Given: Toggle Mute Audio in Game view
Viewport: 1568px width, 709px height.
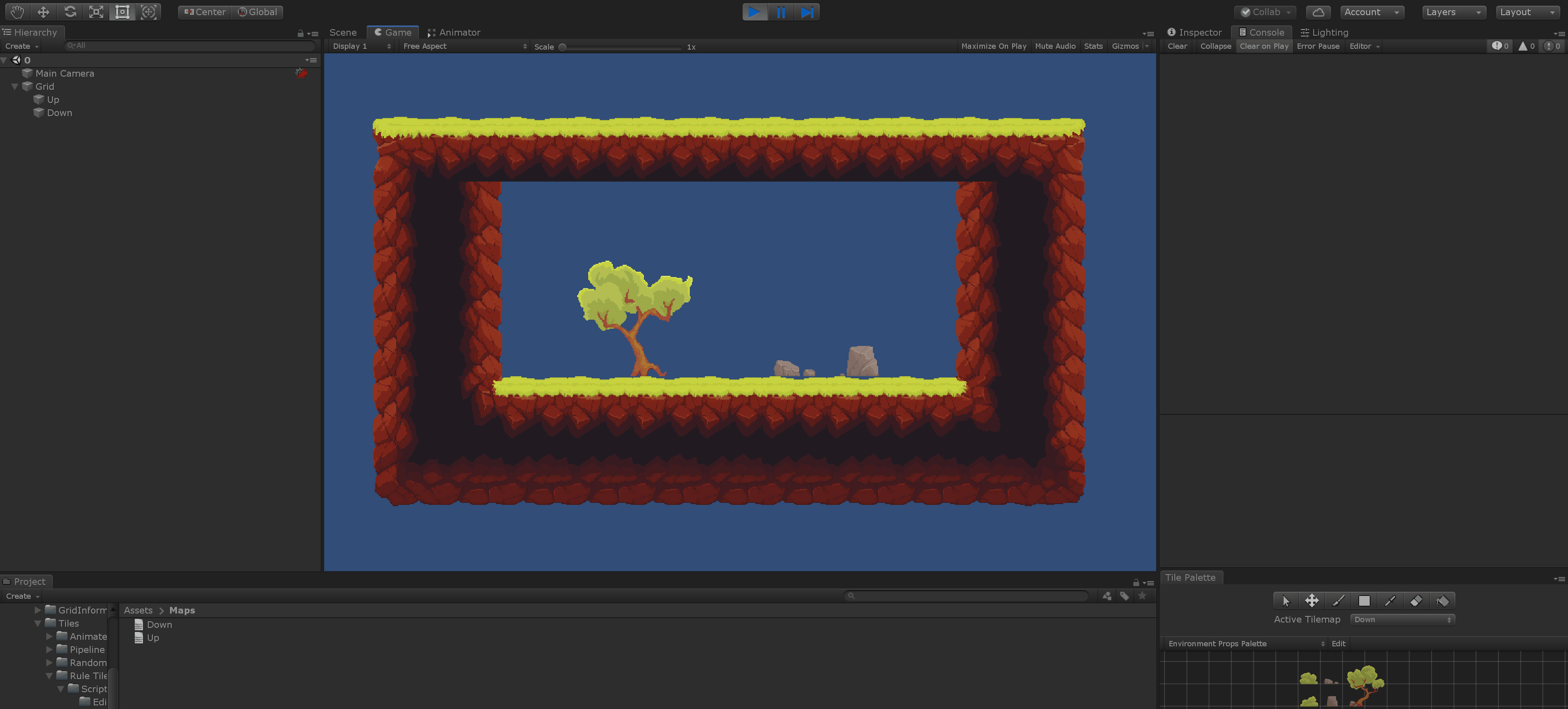Looking at the screenshot, I should tap(1054, 46).
